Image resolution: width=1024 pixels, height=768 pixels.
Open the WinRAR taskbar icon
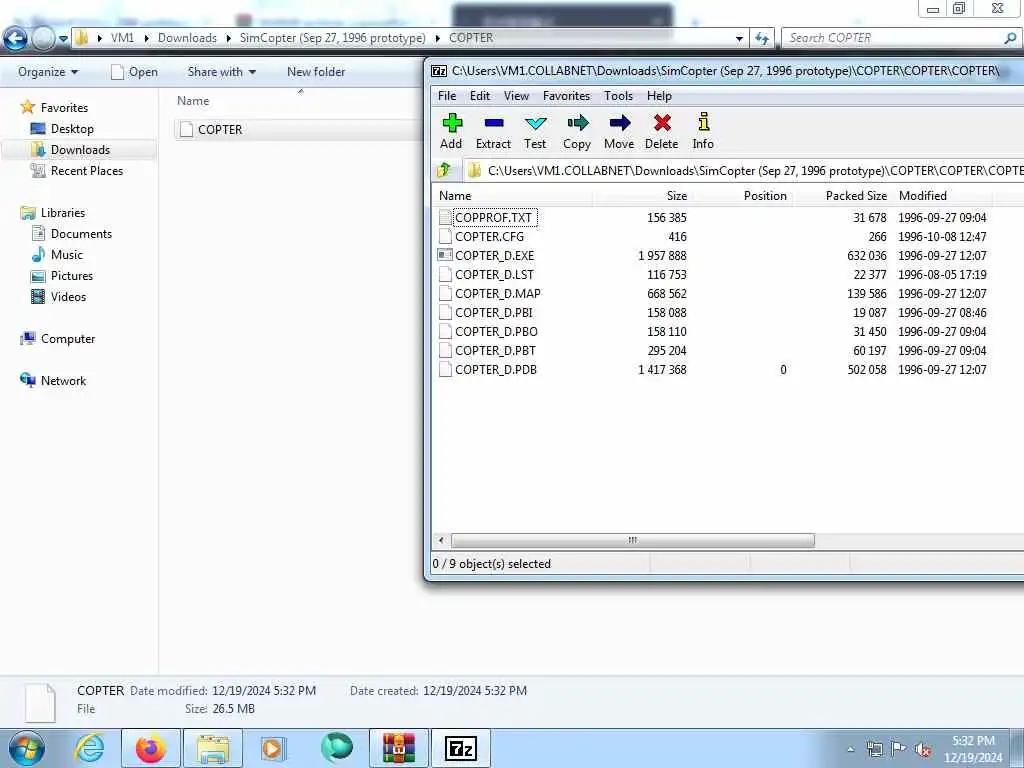coord(399,748)
